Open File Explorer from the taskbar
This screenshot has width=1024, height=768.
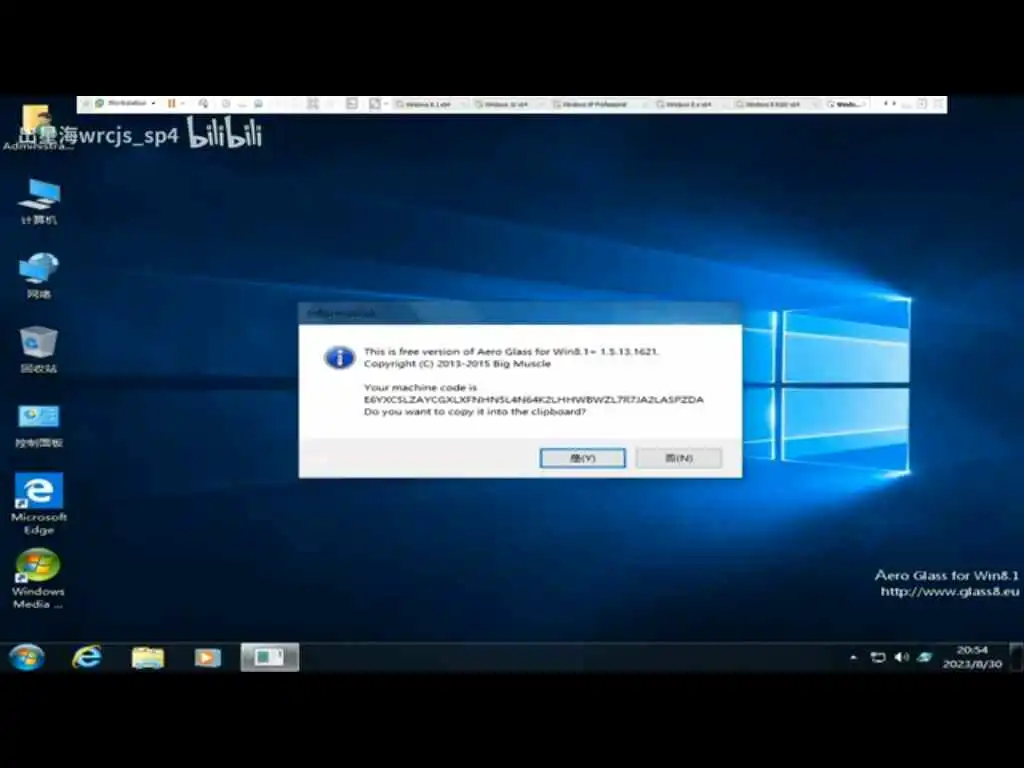point(148,657)
